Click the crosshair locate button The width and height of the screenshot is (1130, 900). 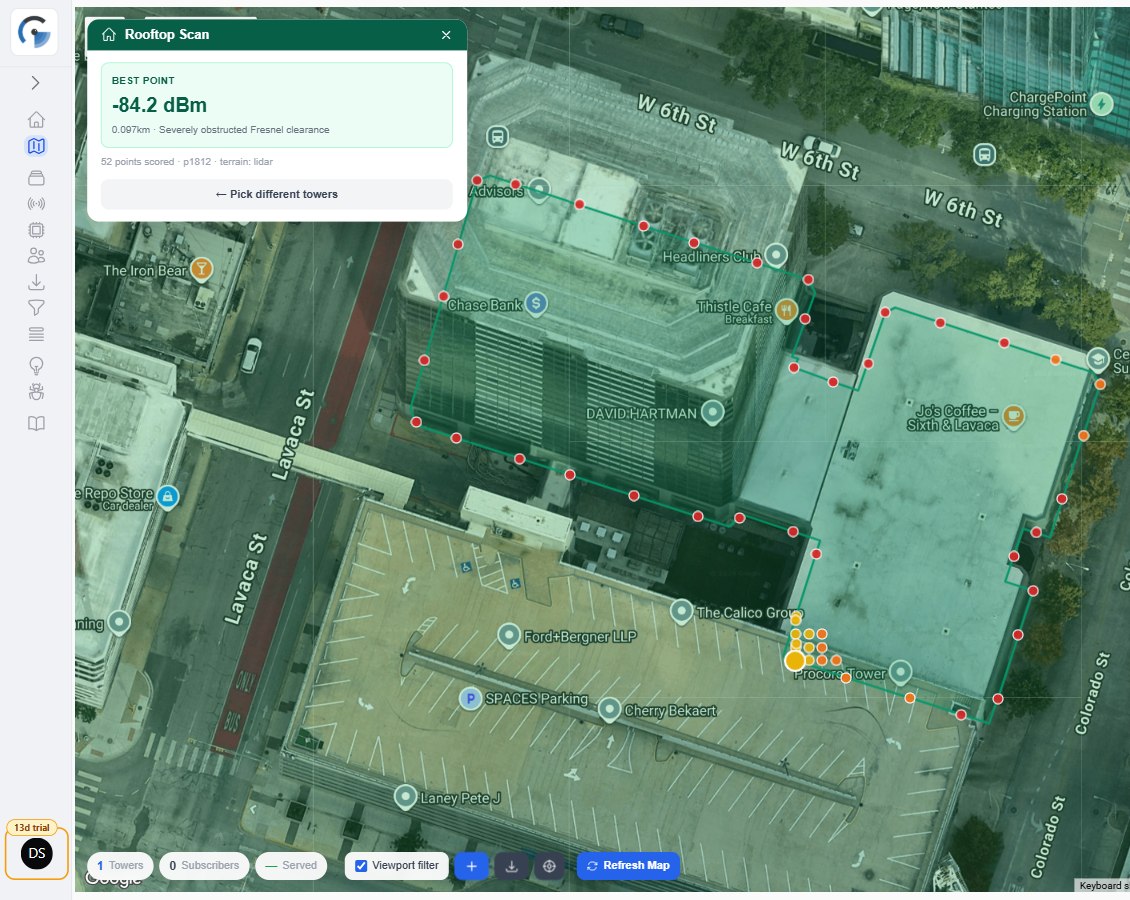549,866
